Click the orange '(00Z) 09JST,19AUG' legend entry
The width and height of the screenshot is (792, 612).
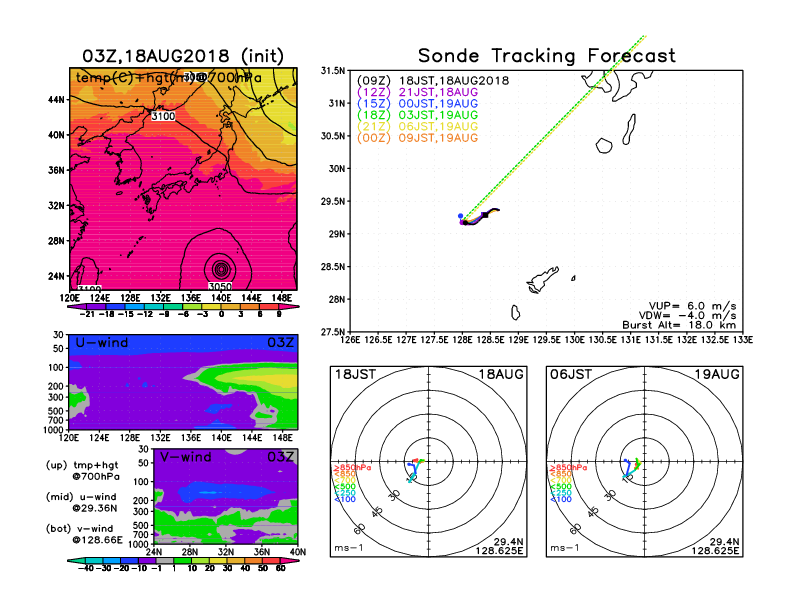417,138
